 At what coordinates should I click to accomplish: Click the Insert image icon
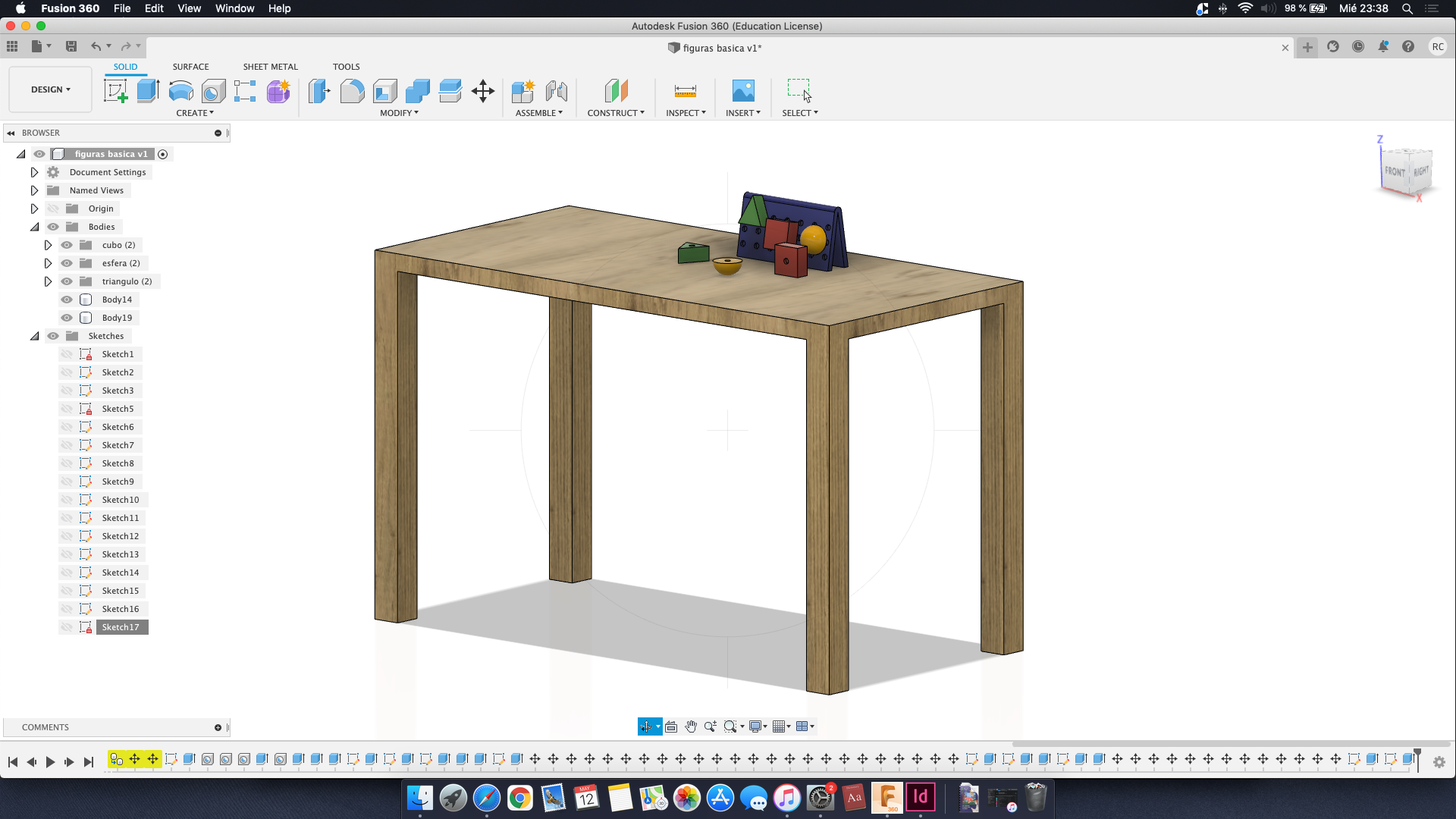742,91
